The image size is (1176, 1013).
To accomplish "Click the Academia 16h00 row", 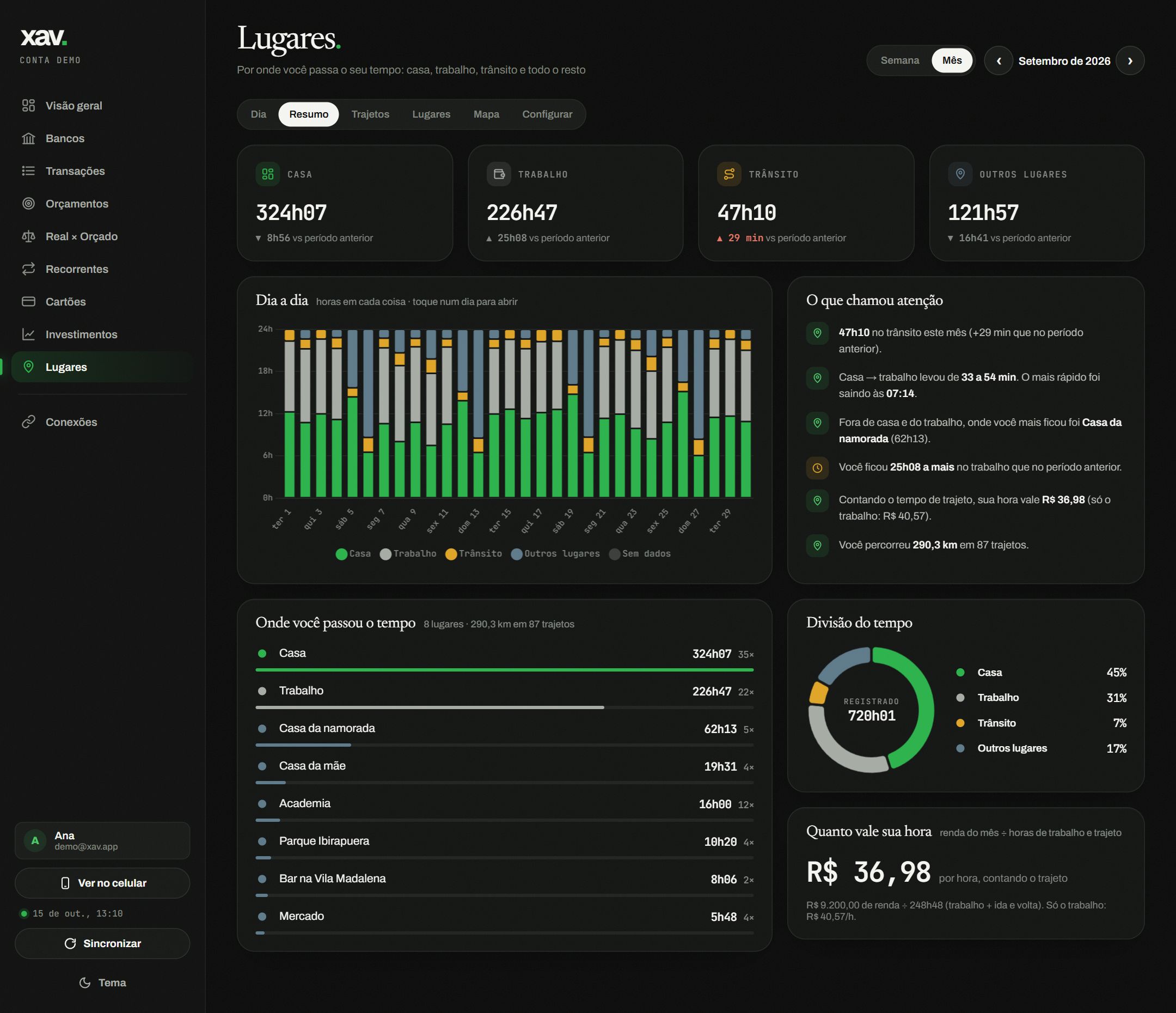I will pos(505,809).
